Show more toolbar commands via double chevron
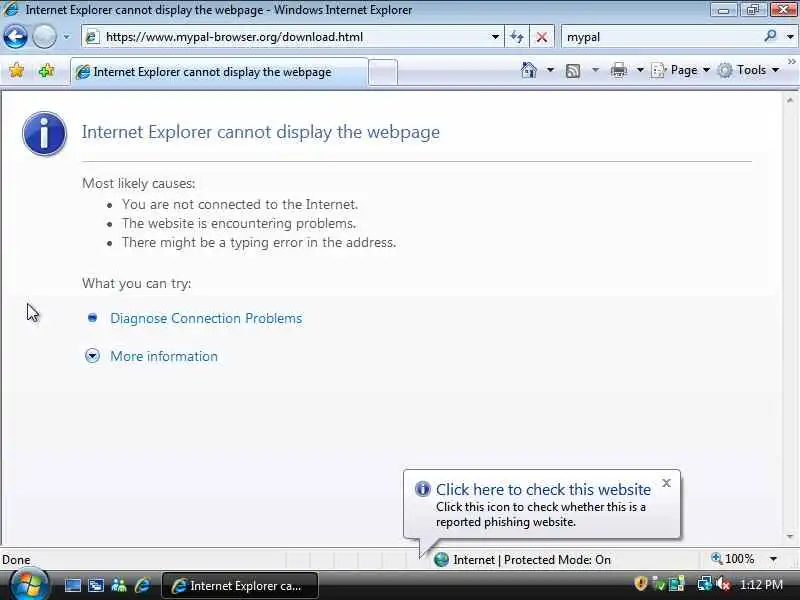 pos(791,62)
